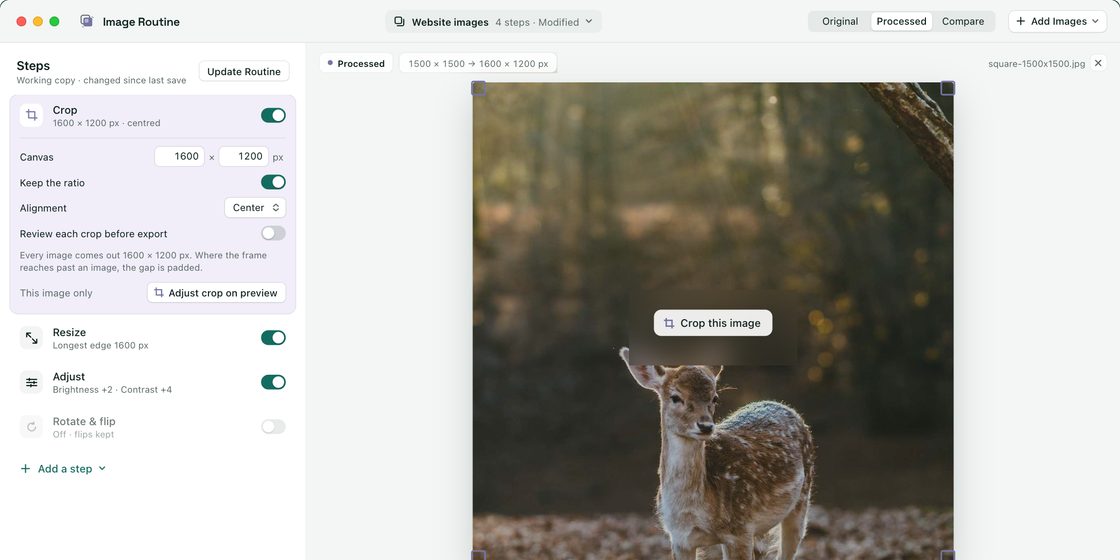
Task: Disable the Keep the ratio switch
Action: point(273,182)
